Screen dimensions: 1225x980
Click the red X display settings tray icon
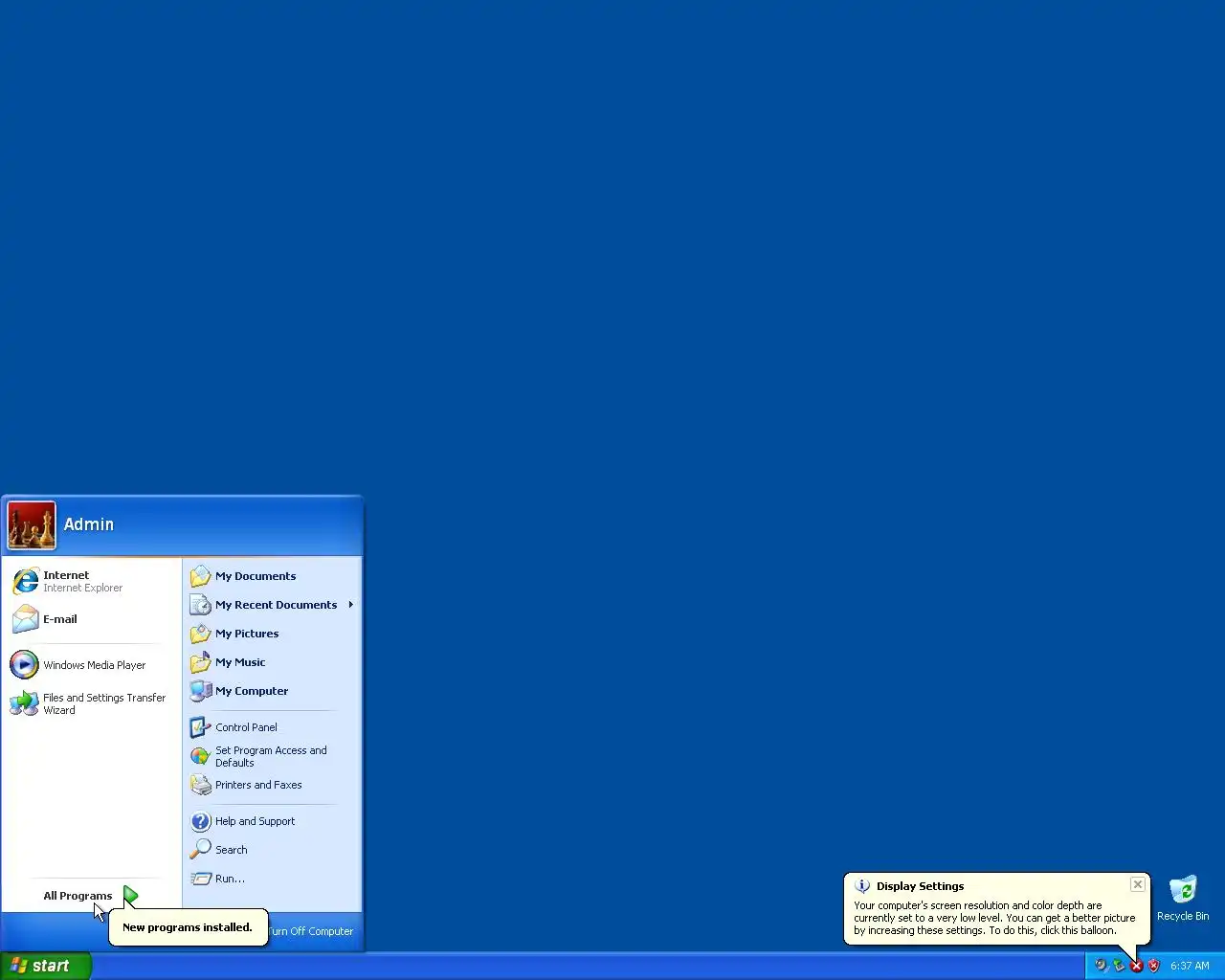click(x=1136, y=966)
